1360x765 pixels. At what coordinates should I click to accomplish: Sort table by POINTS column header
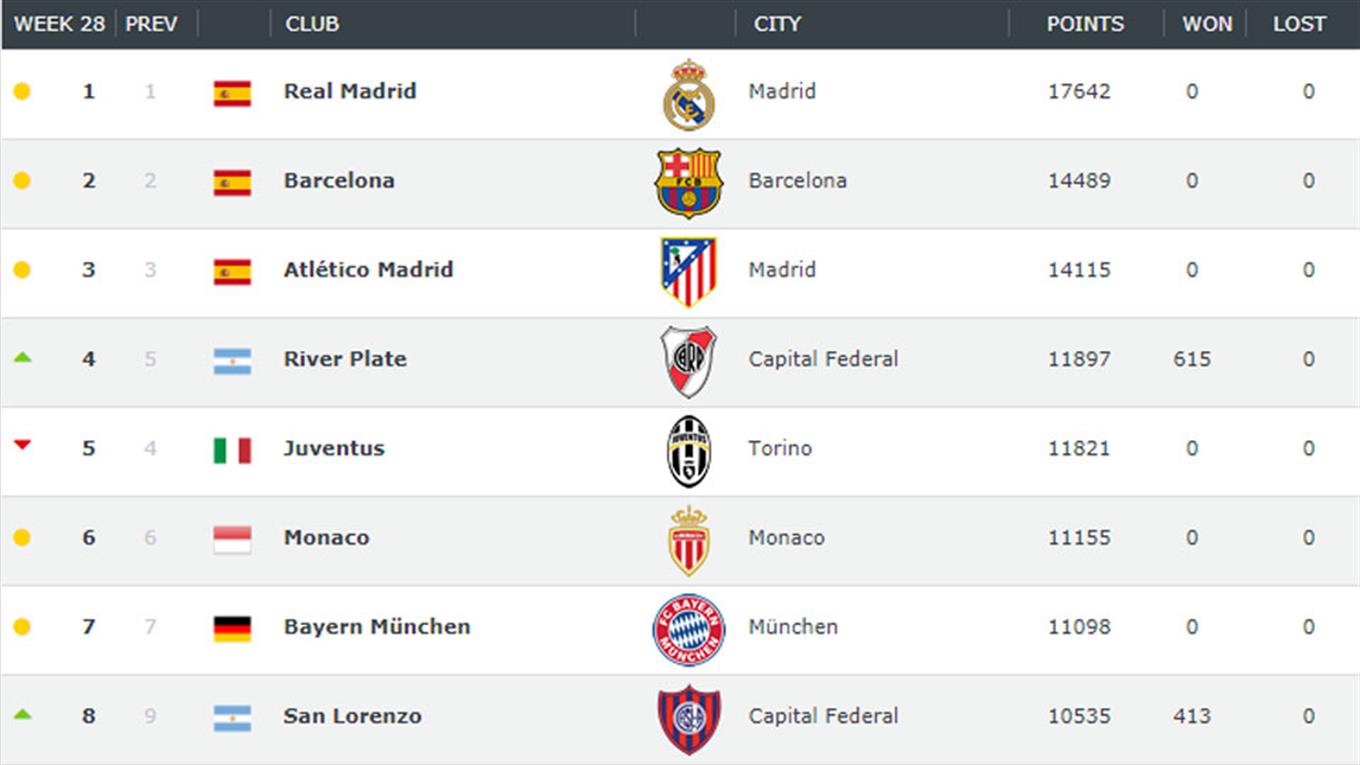[1085, 24]
